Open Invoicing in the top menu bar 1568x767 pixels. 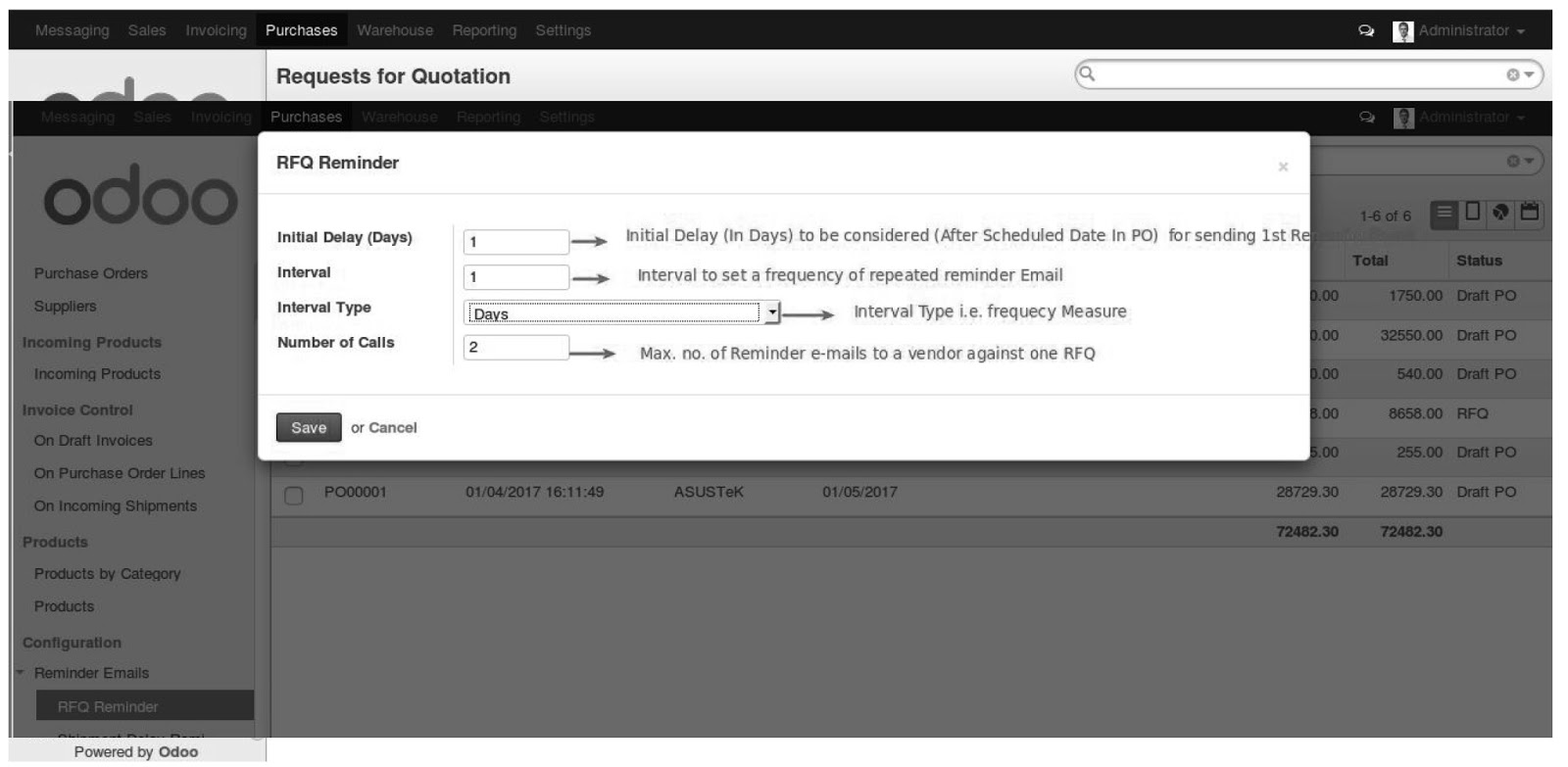tap(217, 30)
